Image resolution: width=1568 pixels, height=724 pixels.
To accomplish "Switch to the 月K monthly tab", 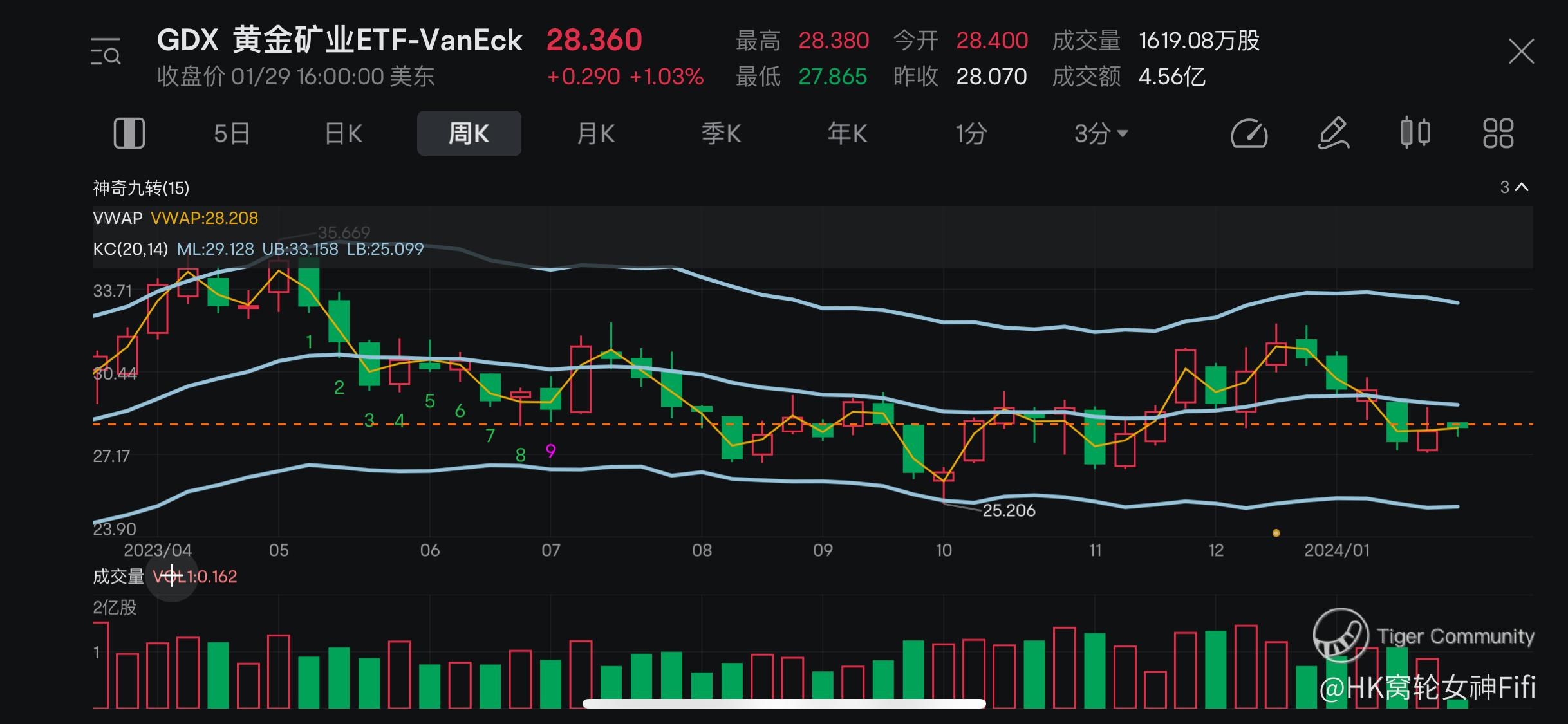I will (595, 134).
